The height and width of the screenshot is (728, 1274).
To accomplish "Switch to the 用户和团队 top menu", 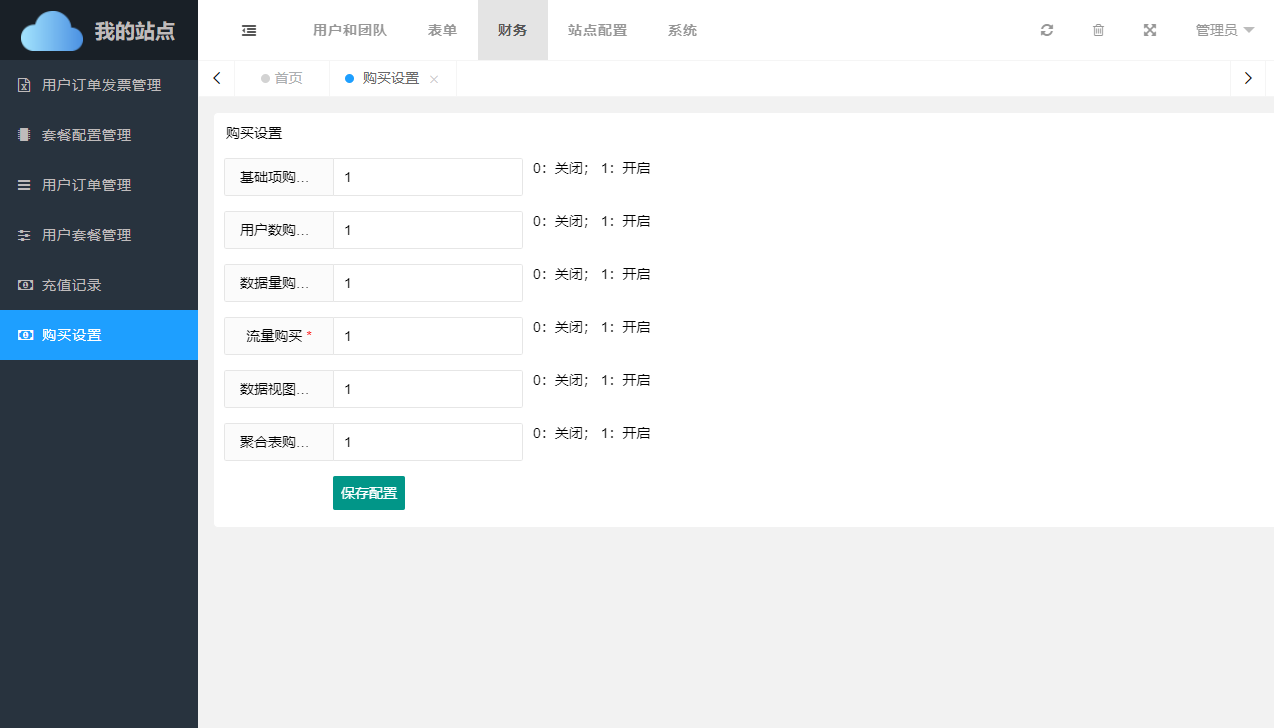I will [x=349, y=30].
